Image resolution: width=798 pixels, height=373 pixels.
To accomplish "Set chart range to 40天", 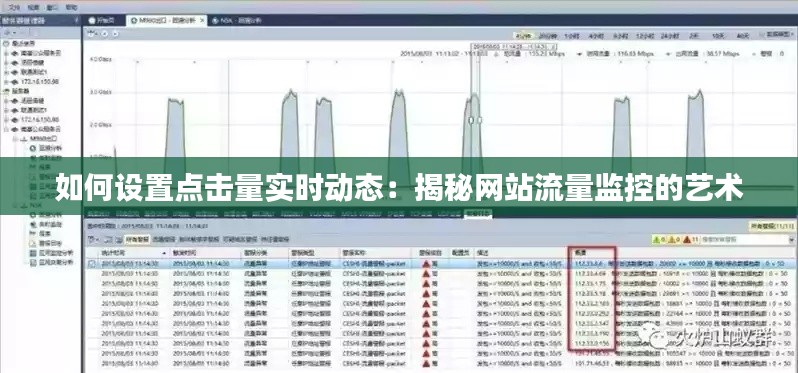I will click(x=743, y=36).
